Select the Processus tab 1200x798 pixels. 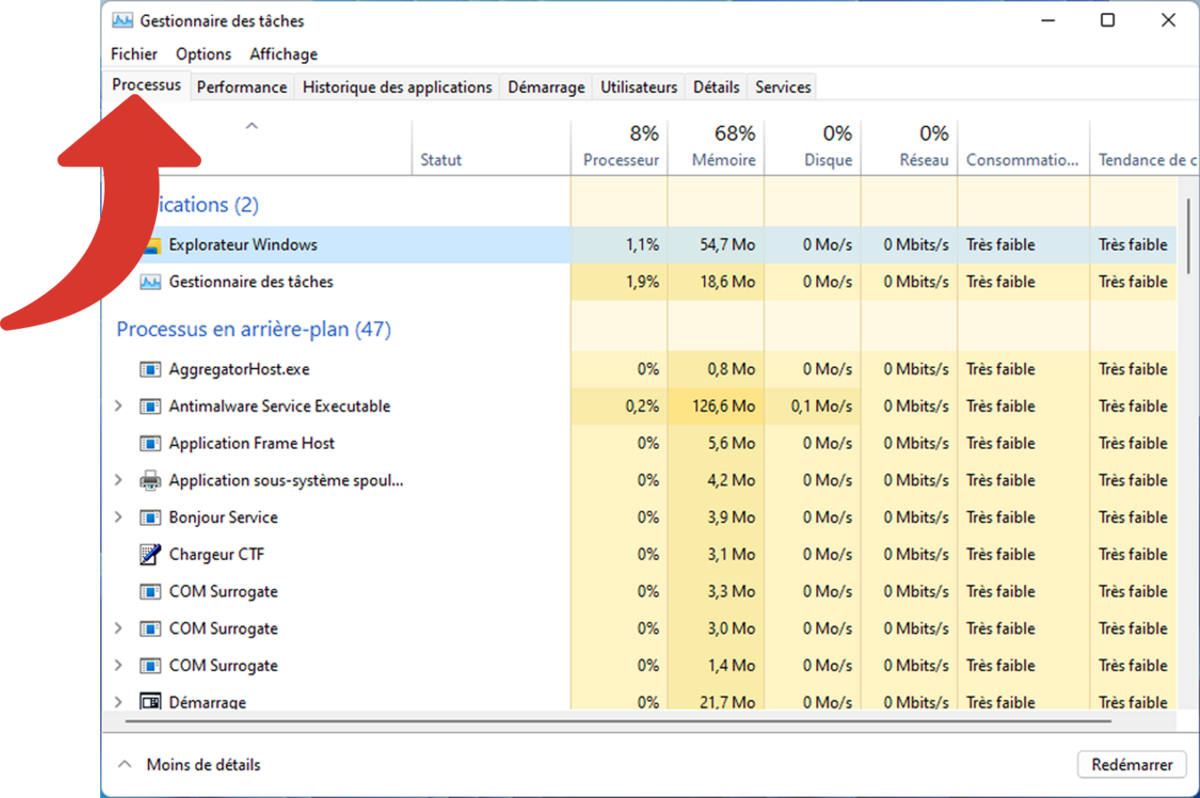146,85
